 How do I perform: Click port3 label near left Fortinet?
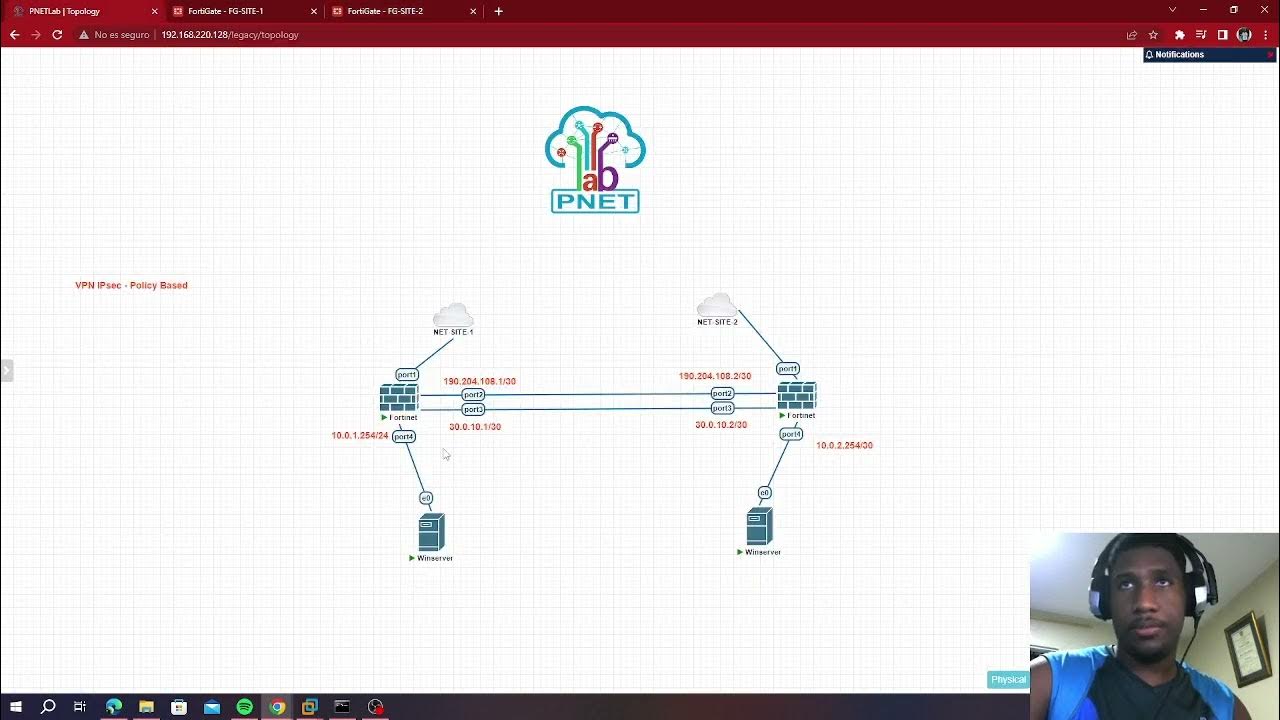[x=473, y=409]
